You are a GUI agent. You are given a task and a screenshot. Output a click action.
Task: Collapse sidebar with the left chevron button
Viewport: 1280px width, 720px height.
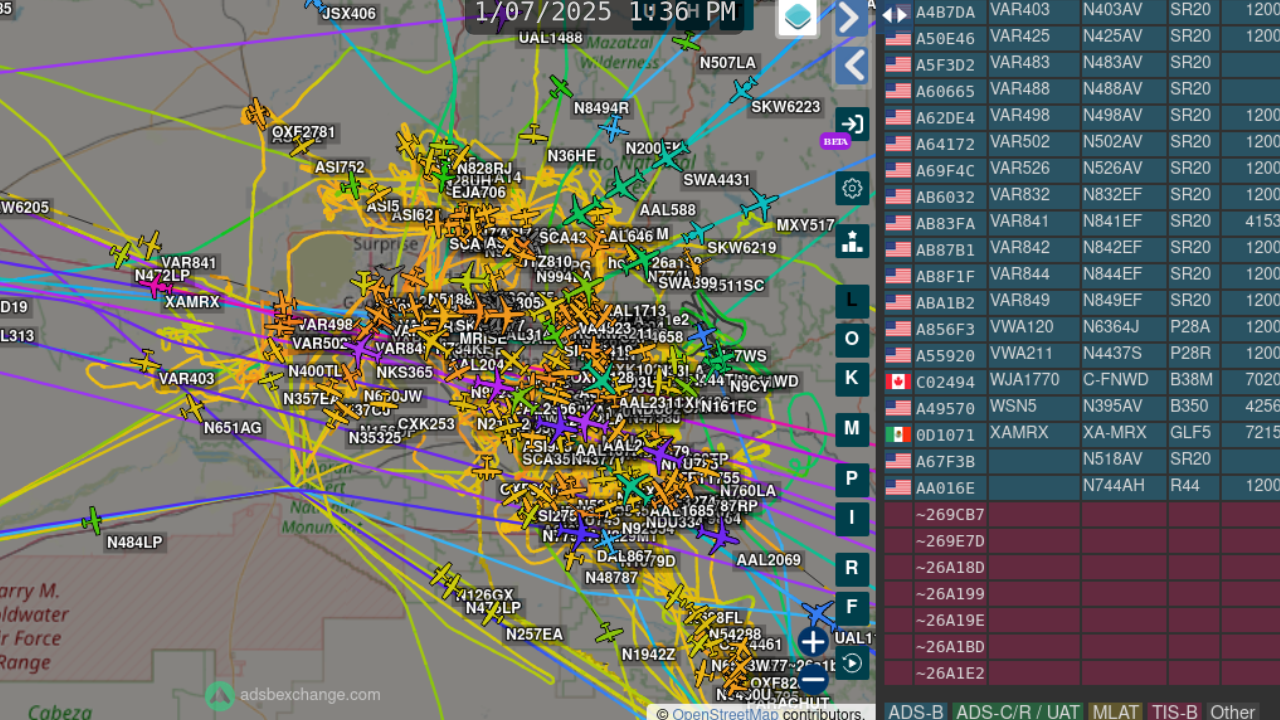pyautogui.click(x=851, y=66)
